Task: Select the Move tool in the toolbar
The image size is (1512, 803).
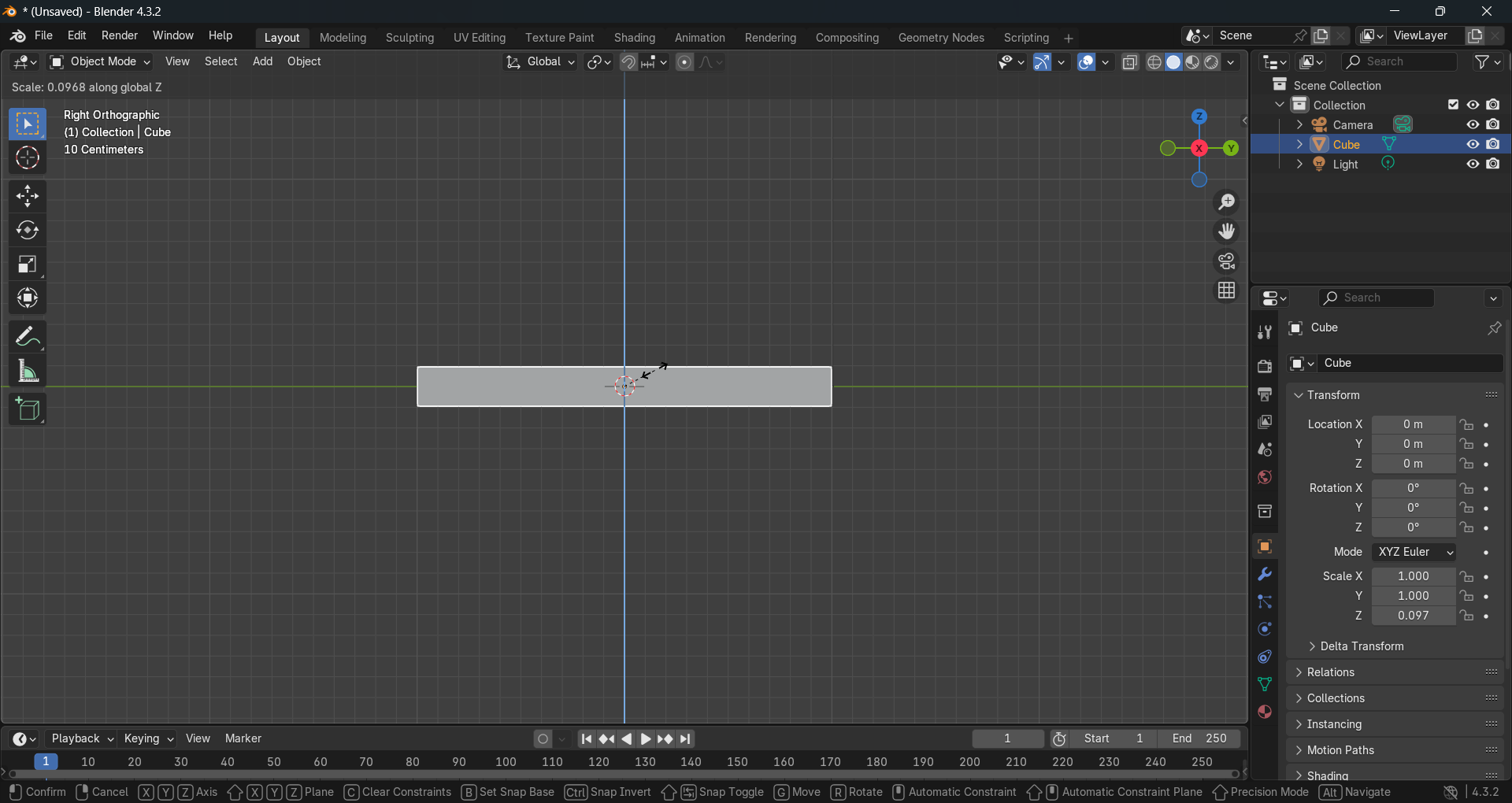Action: click(28, 196)
